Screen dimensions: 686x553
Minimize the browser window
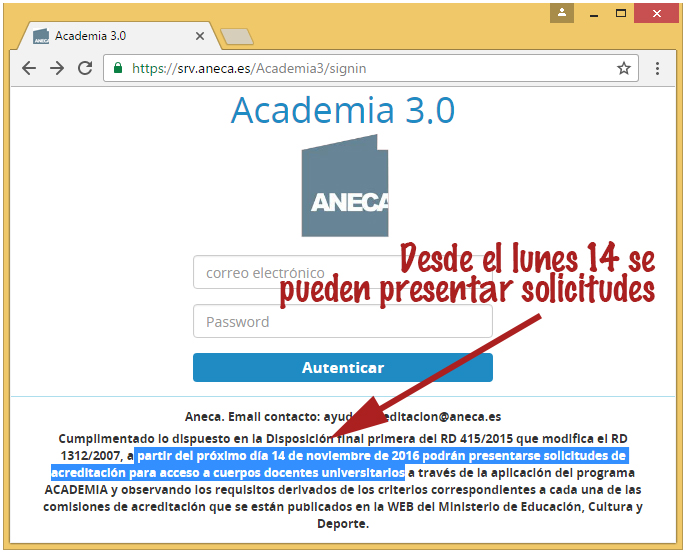[x=594, y=14]
